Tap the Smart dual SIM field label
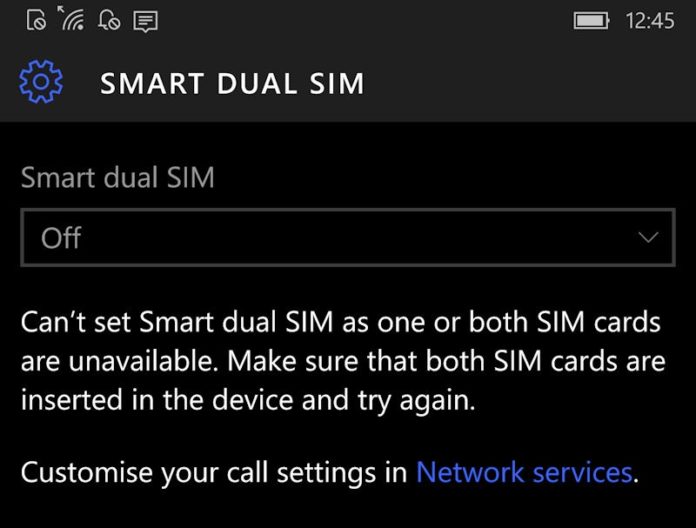Viewport: 696px width, 528px height. [x=118, y=177]
